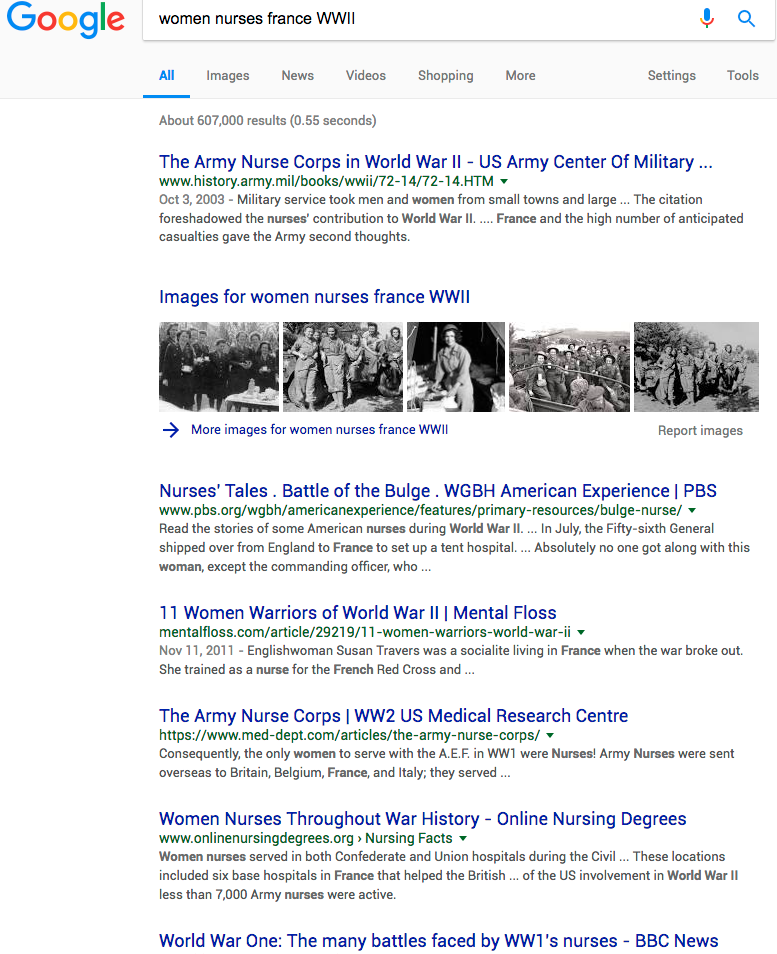Click Report images link
The height and width of the screenshot is (954, 777).
point(700,431)
